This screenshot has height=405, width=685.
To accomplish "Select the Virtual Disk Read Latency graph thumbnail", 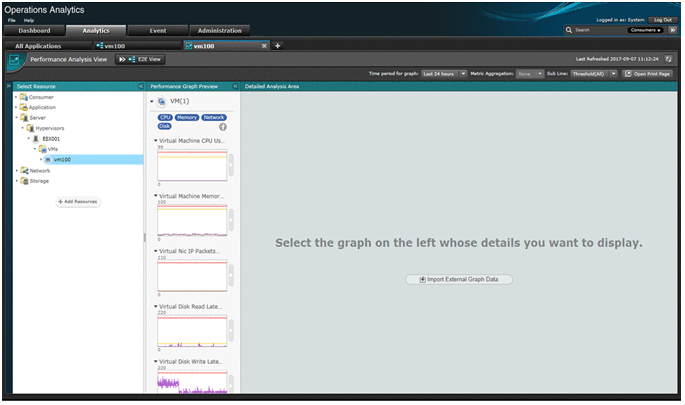I will pos(192,331).
